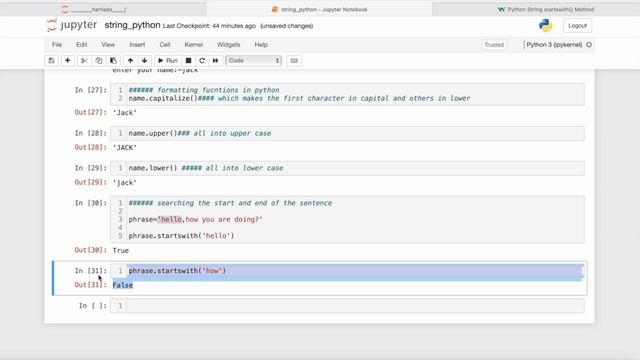
Task: Open the command palette keyboard icon
Action: pyautogui.click(x=294, y=60)
